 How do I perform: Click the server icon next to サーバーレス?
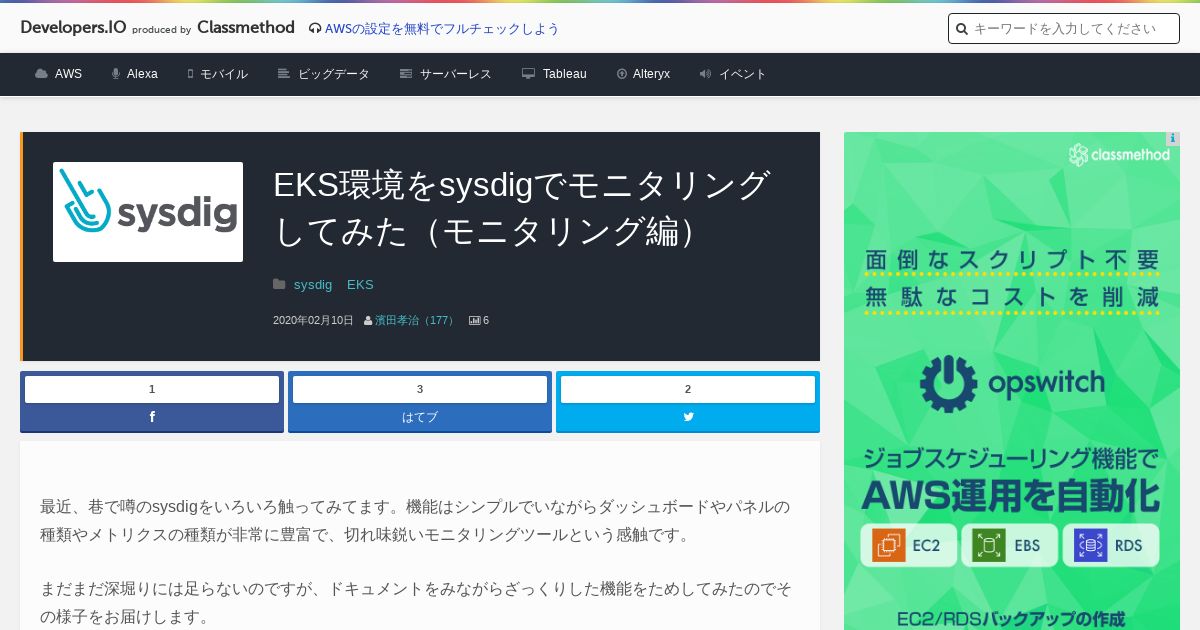click(406, 74)
